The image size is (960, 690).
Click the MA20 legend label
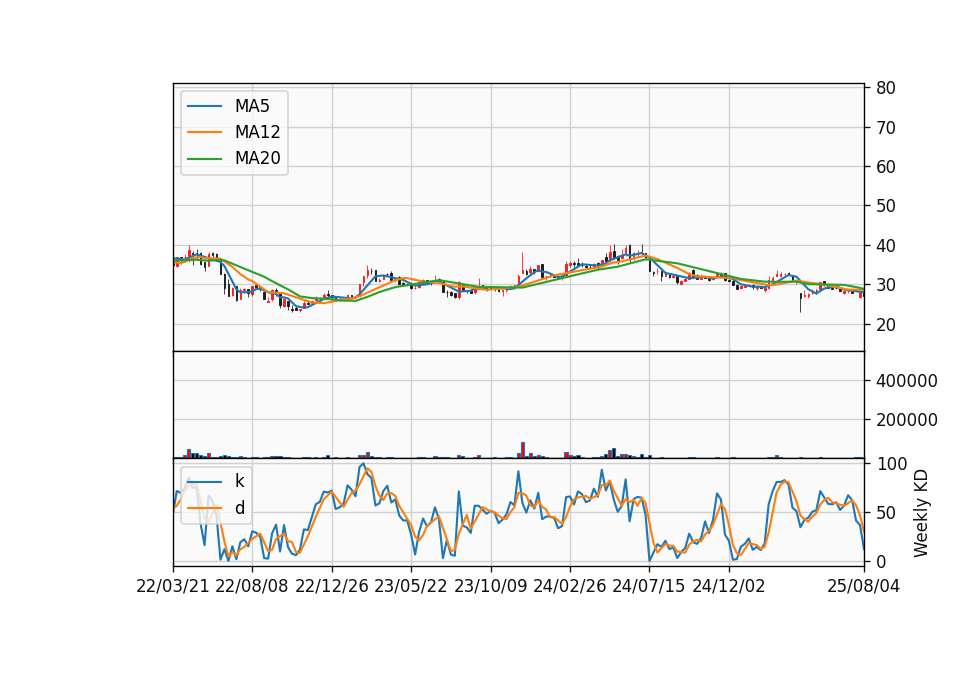257,159
